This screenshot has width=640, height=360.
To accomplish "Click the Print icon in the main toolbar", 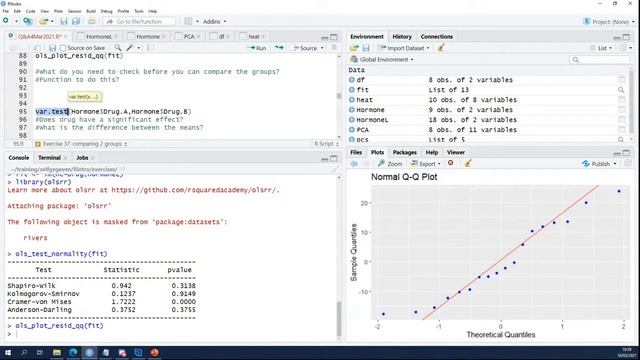I will pos(92,21).
